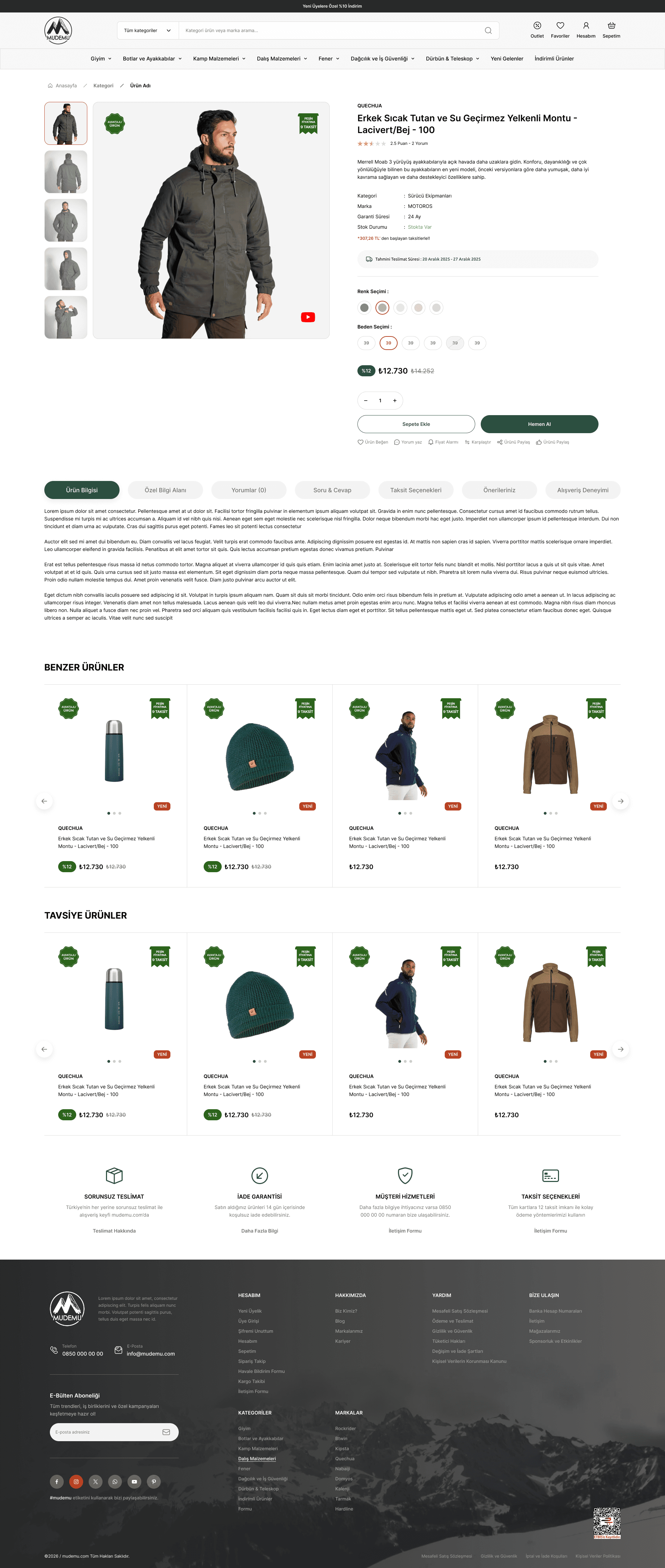The image size is (665, 1568).
Task: Go to next similar products arrow
Action: click(x=620, y=801)
